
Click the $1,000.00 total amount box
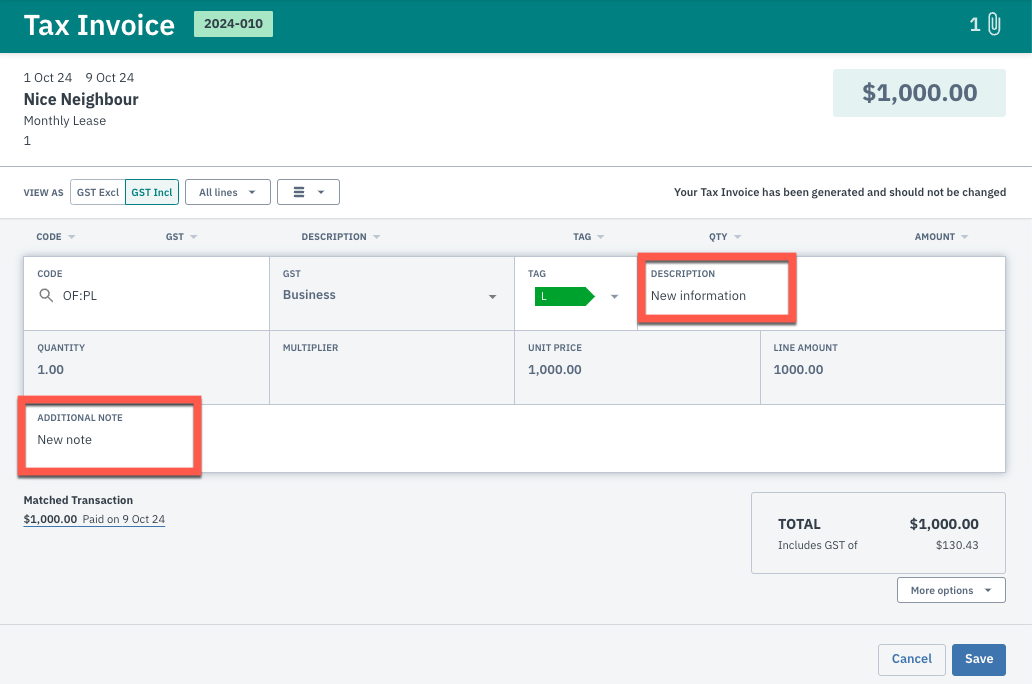[919, 93]
